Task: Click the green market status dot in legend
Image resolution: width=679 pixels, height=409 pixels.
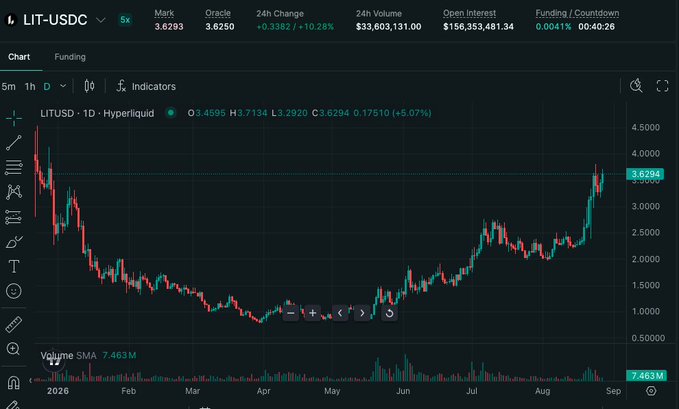Action: click(171, 113)
